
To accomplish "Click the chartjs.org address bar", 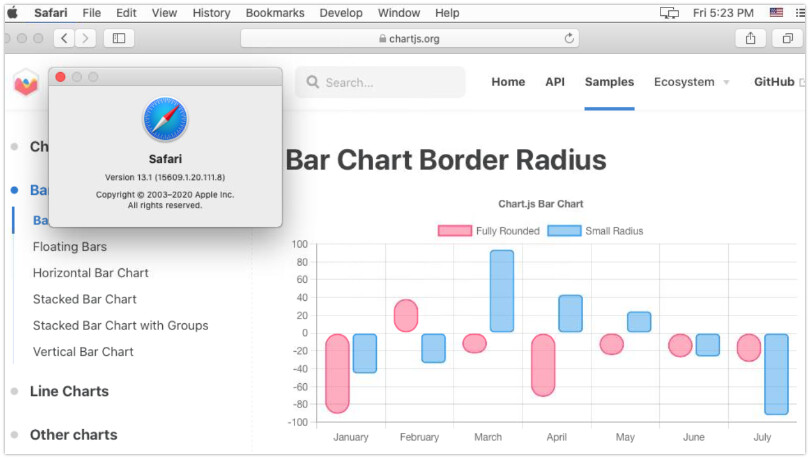I will pos(409,39).
